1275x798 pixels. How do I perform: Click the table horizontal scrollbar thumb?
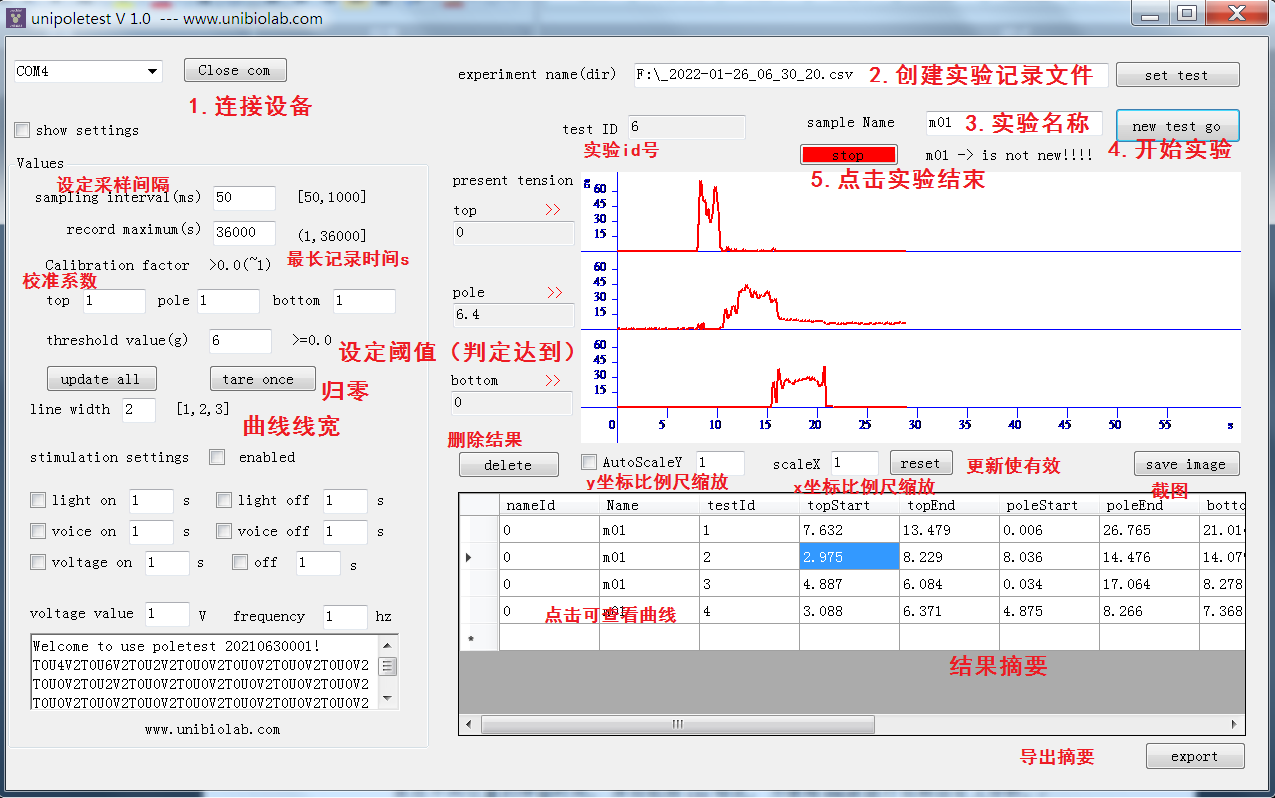pyautogui.click(x=677, y=724)
